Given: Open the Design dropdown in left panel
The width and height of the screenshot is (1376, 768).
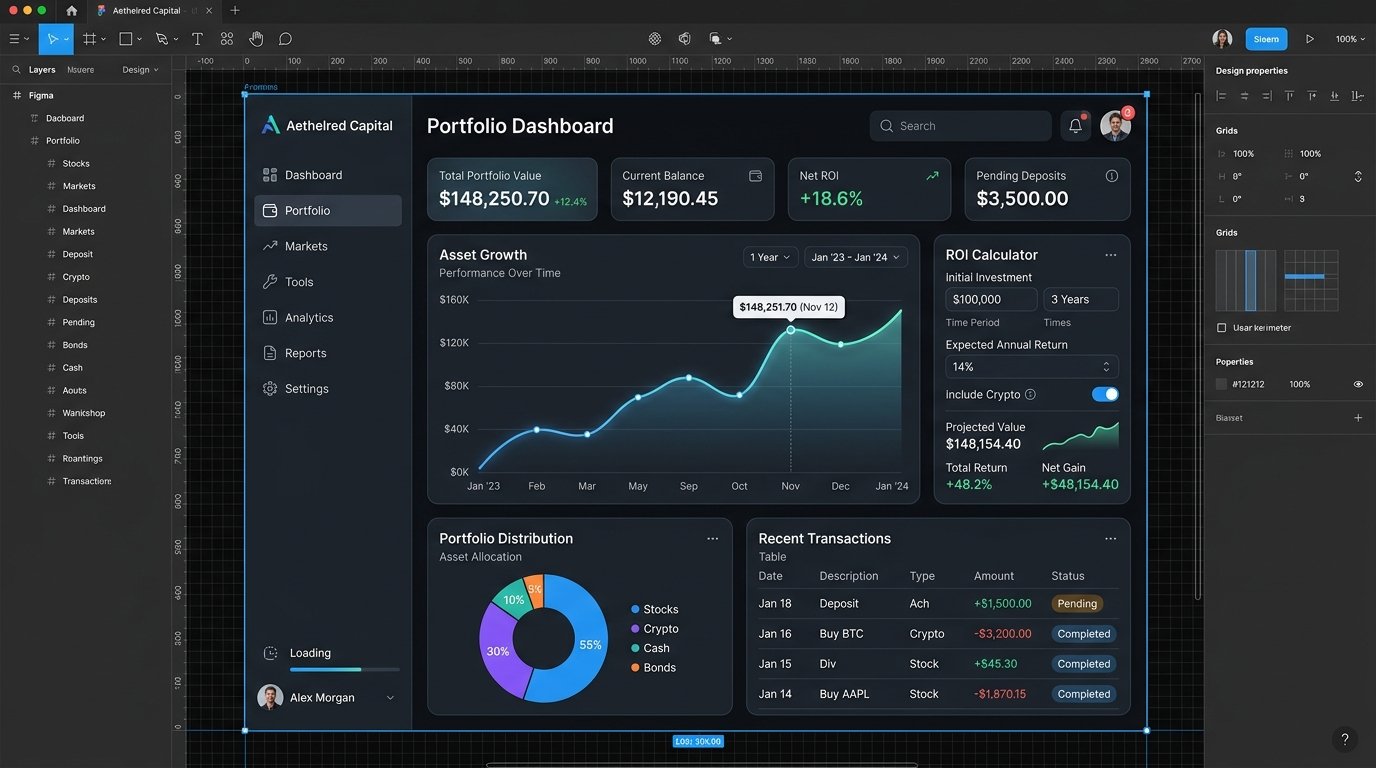Looking at the screenshot, I should tap(140, 70).
